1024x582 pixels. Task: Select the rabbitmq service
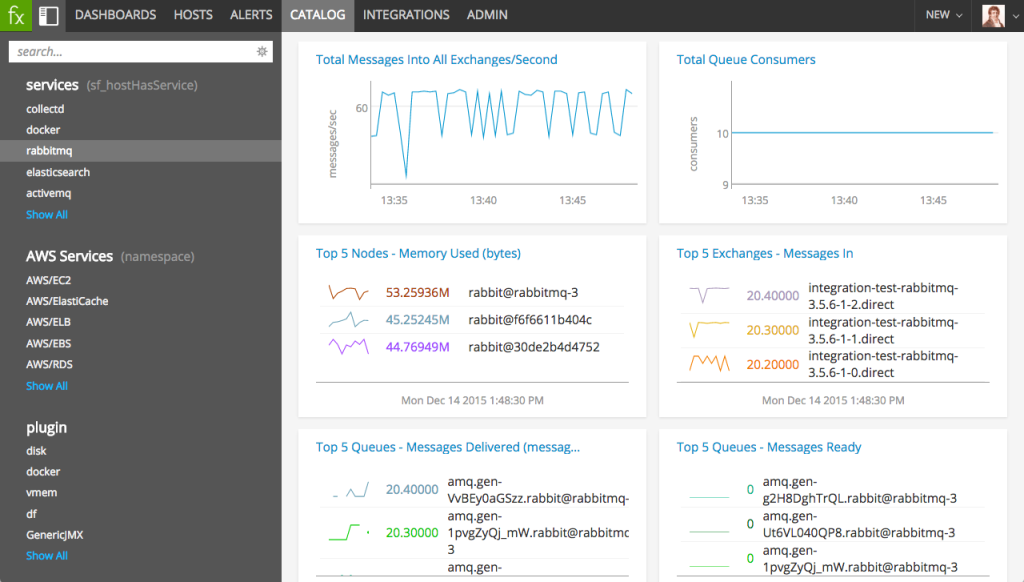140,151
